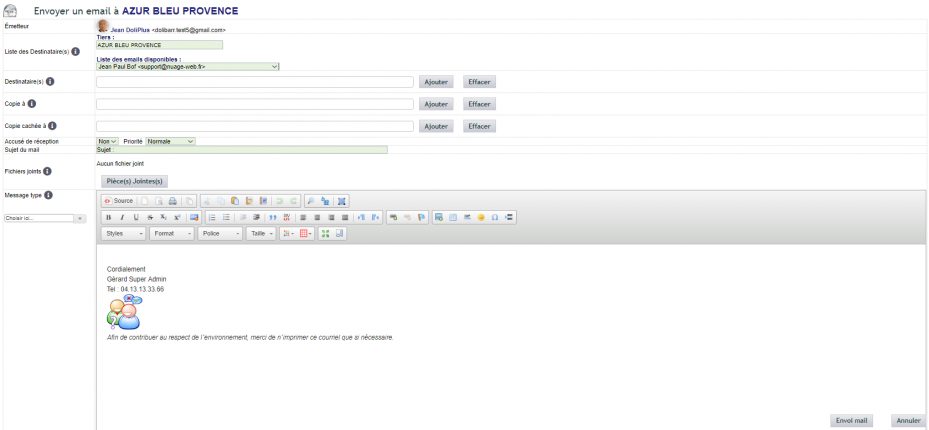Open the Templates icon
Image resolution: width=929 pixels, height=430 pixels.
point(189,201)
